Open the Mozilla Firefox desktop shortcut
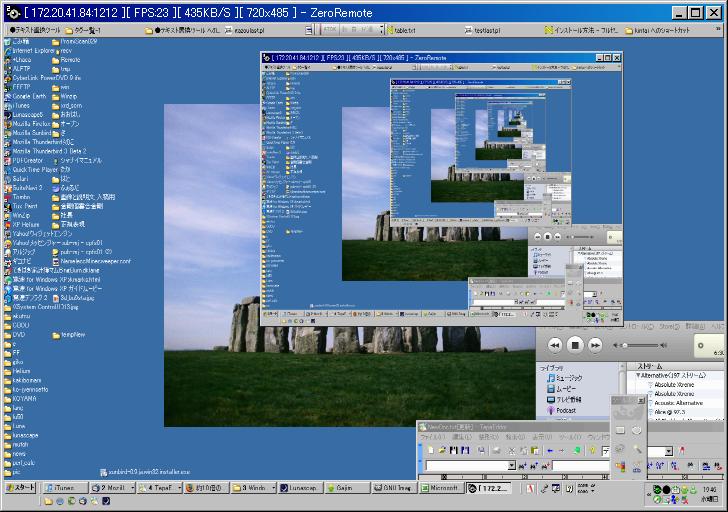 (27, 123)
